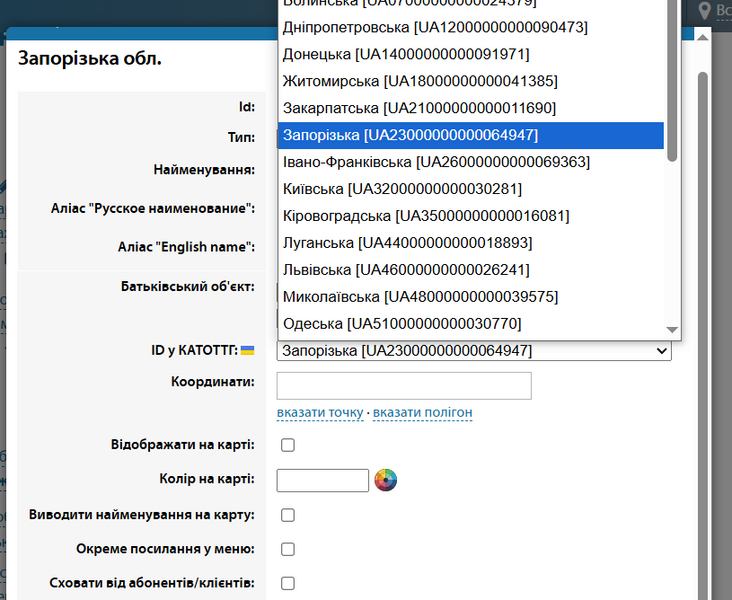The image size is (732, 600).
Task: Click the Ukrainian flag icon near КАТОТТГ
Action: [248, 351]
